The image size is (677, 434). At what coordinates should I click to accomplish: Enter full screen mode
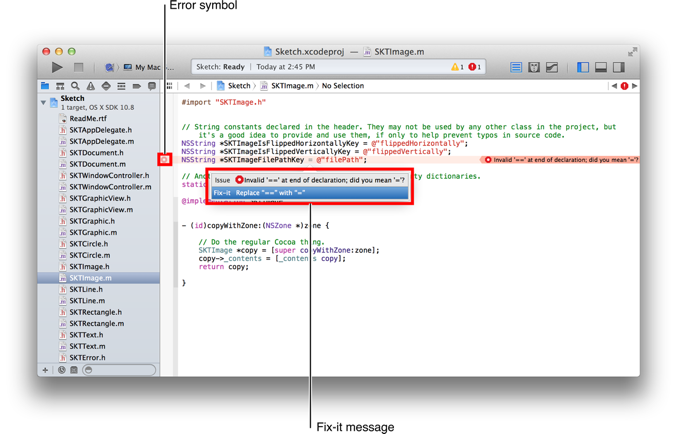(633, 52)
